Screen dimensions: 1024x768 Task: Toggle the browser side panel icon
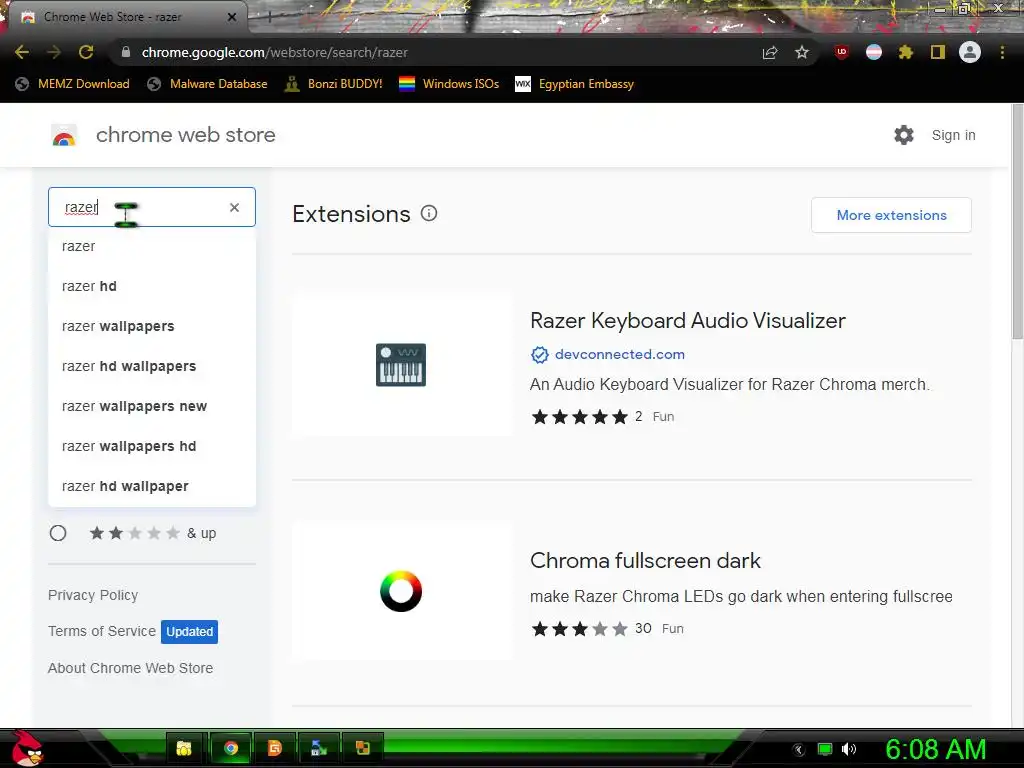(x=938, y=52)
